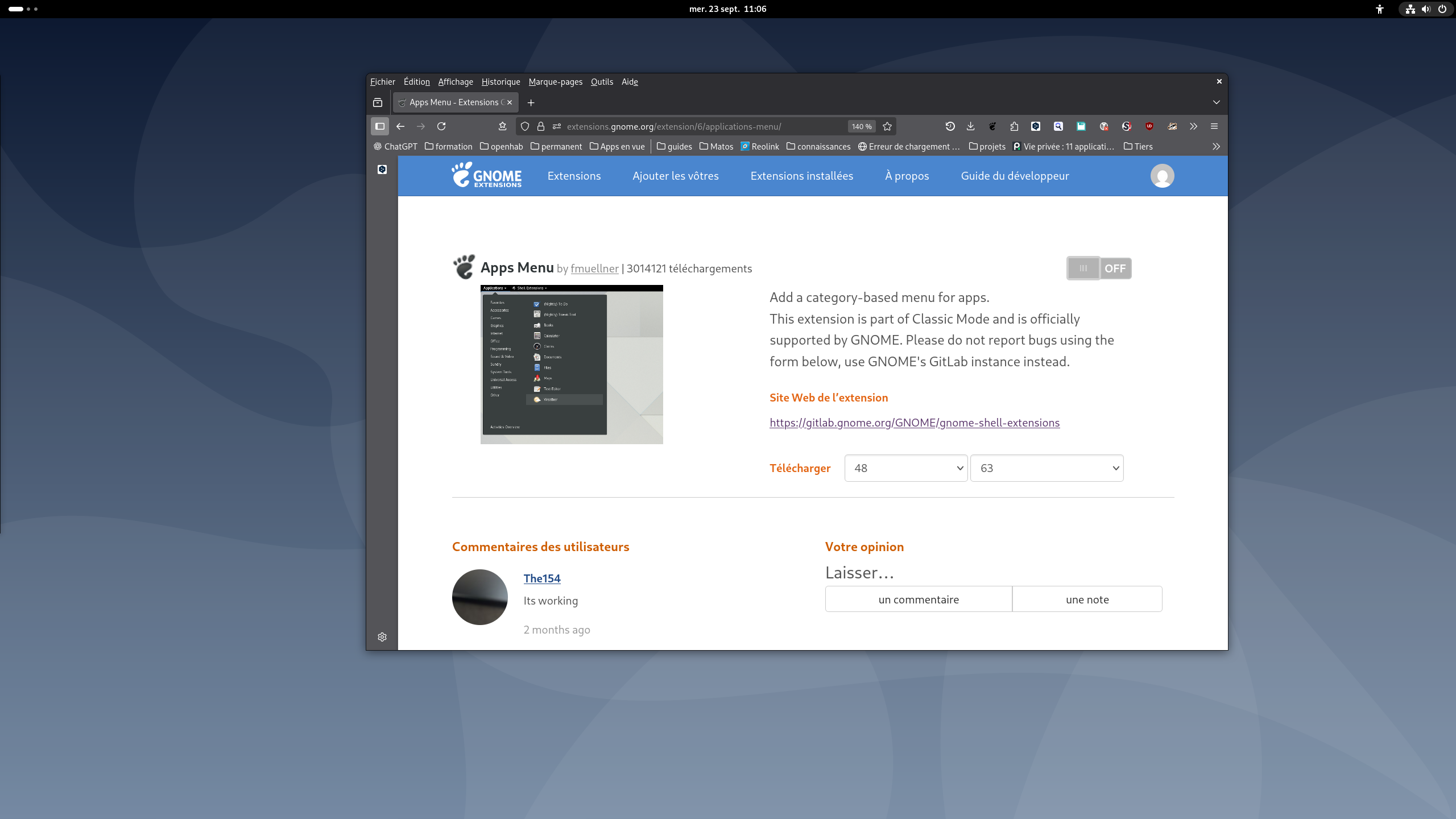Turn on the Apps Menu extension switch
Image resolution: width=1456 pixels, height=819 pixels.
pos(1099,268)
